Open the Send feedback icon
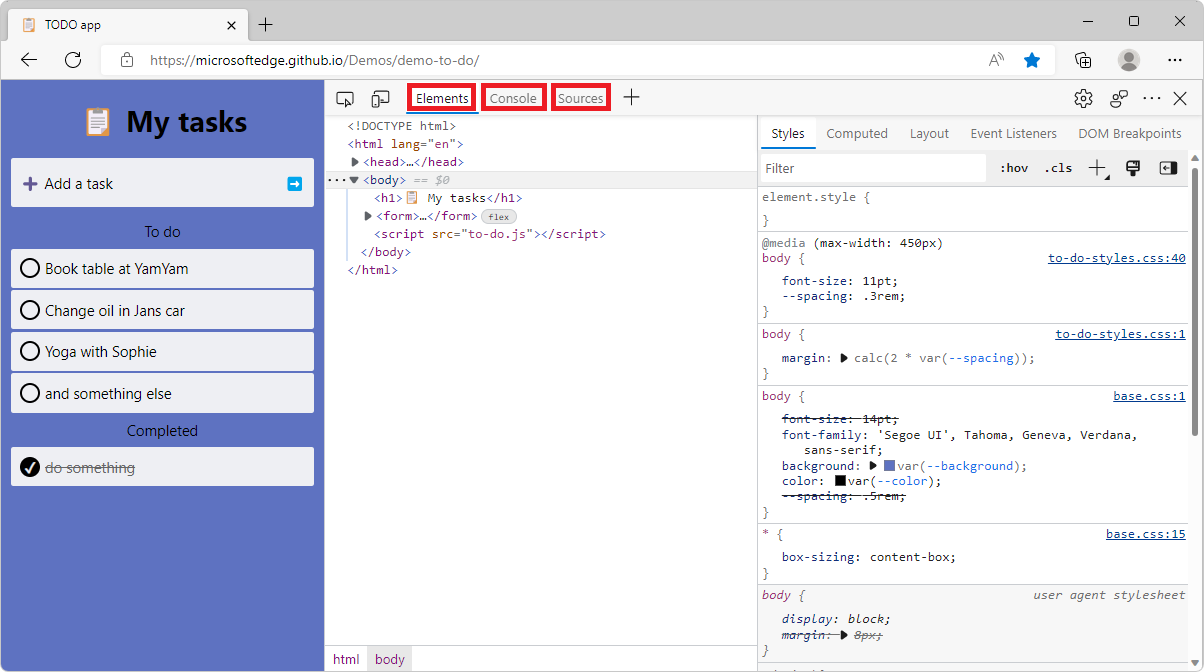The width and height of the screenshot is (1204, 672). (1118, 97)
